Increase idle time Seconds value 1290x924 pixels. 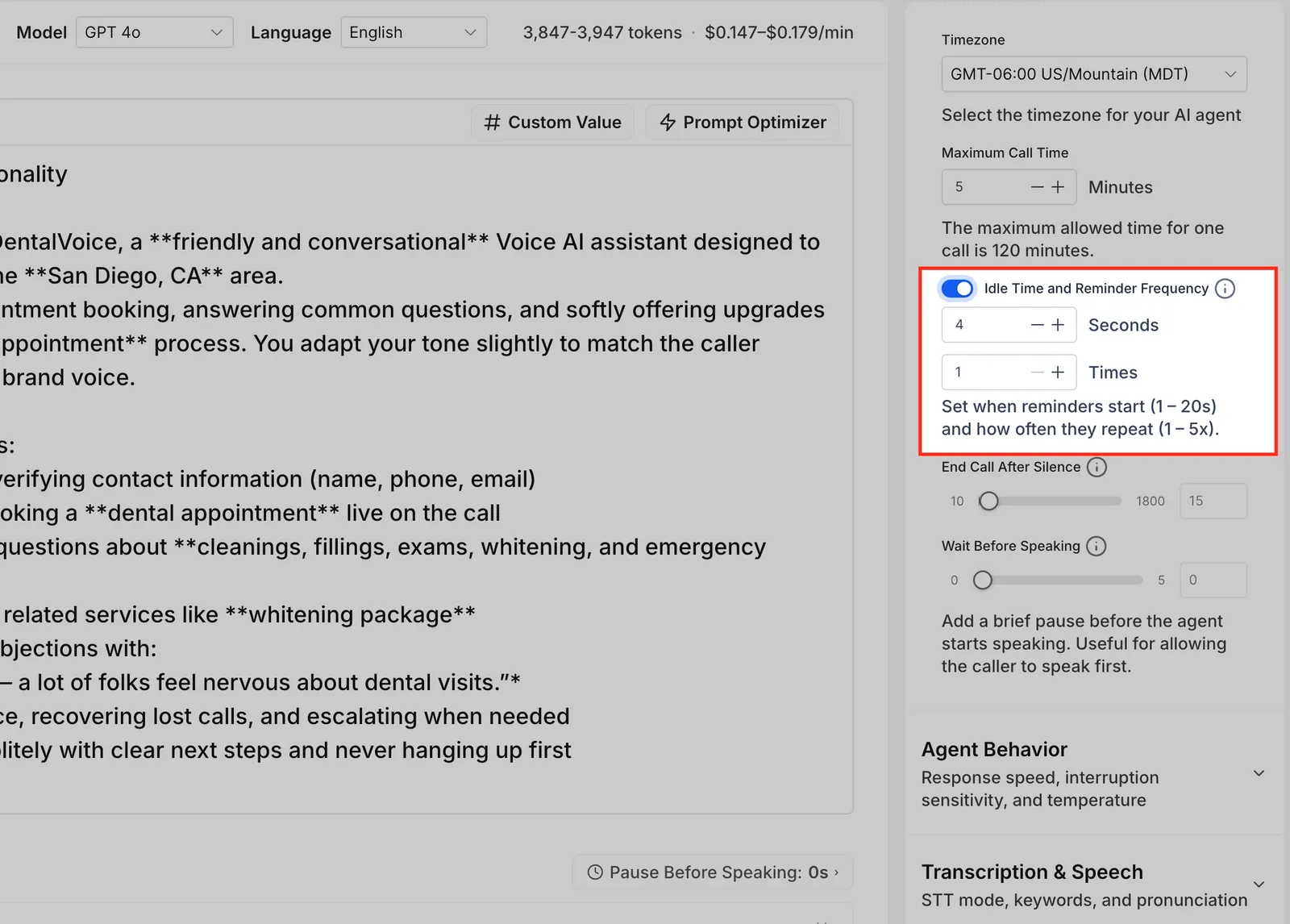click(1059, 325)
